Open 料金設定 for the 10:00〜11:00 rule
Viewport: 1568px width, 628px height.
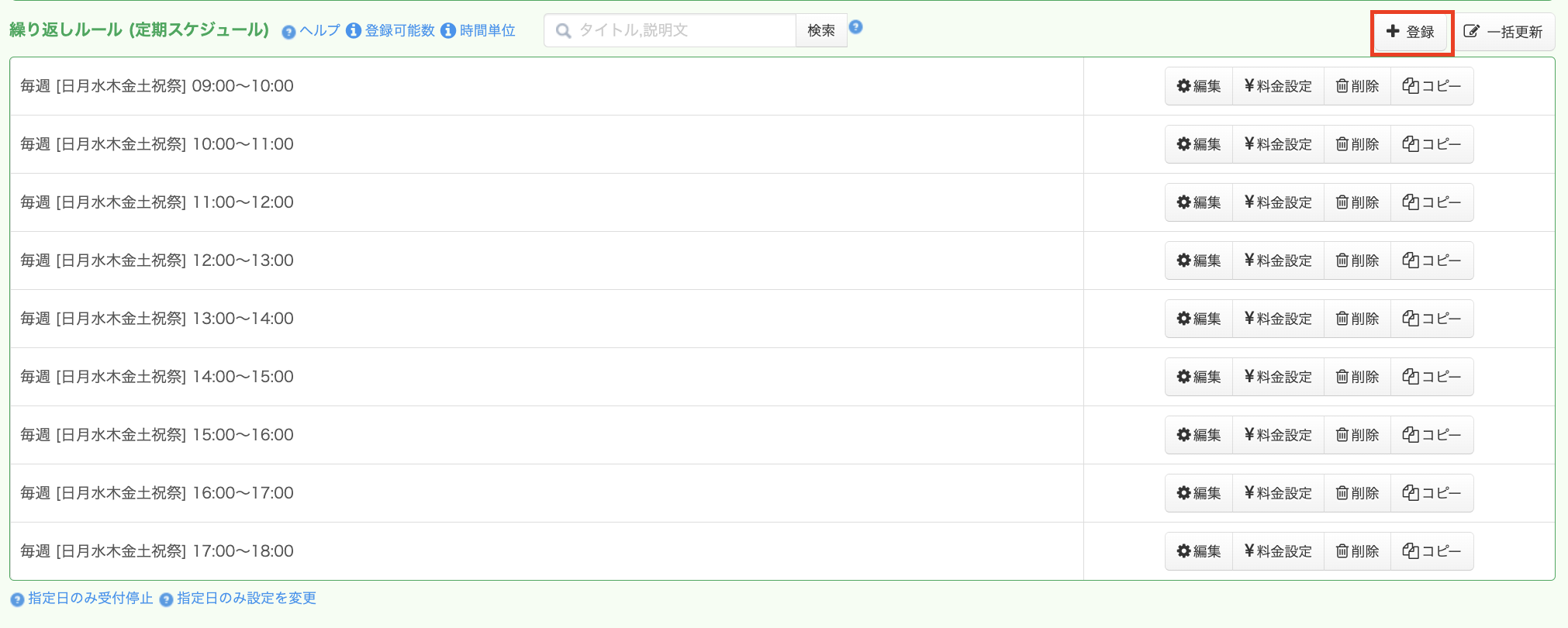tap(1278, 144)
